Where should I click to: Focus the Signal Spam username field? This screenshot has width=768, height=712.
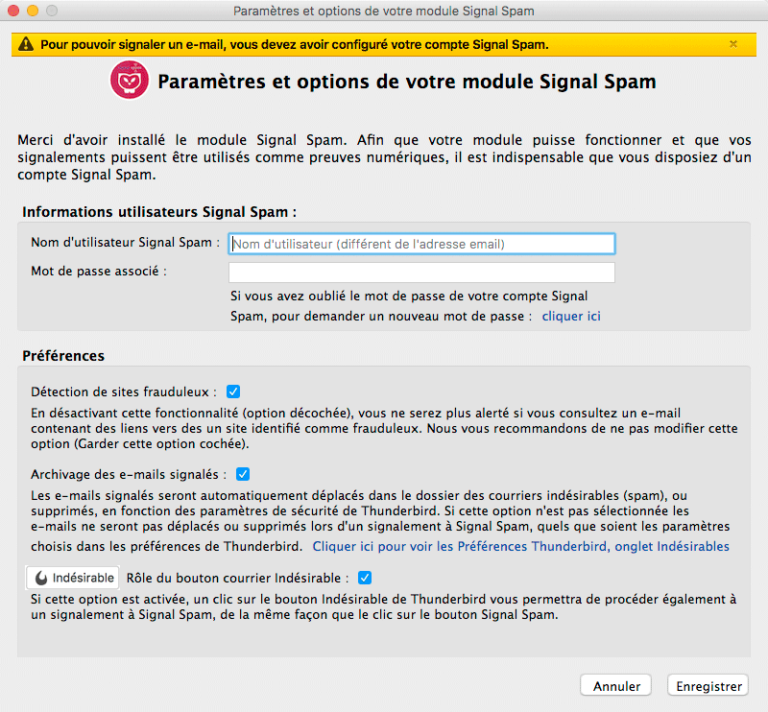tap(421, 244)
